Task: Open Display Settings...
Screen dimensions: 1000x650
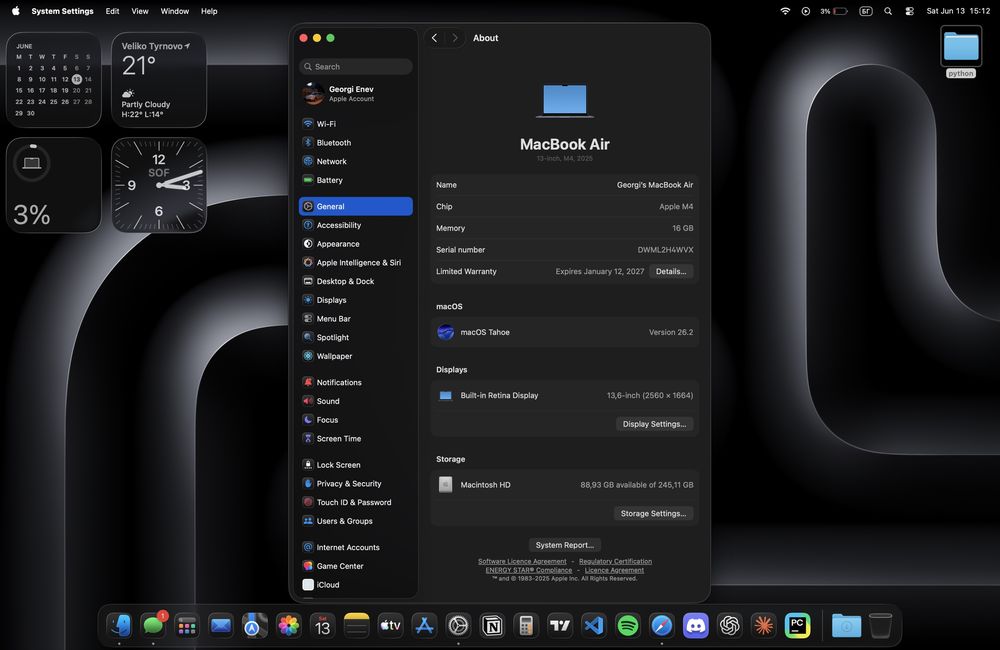Action: [x=654, y=424]
